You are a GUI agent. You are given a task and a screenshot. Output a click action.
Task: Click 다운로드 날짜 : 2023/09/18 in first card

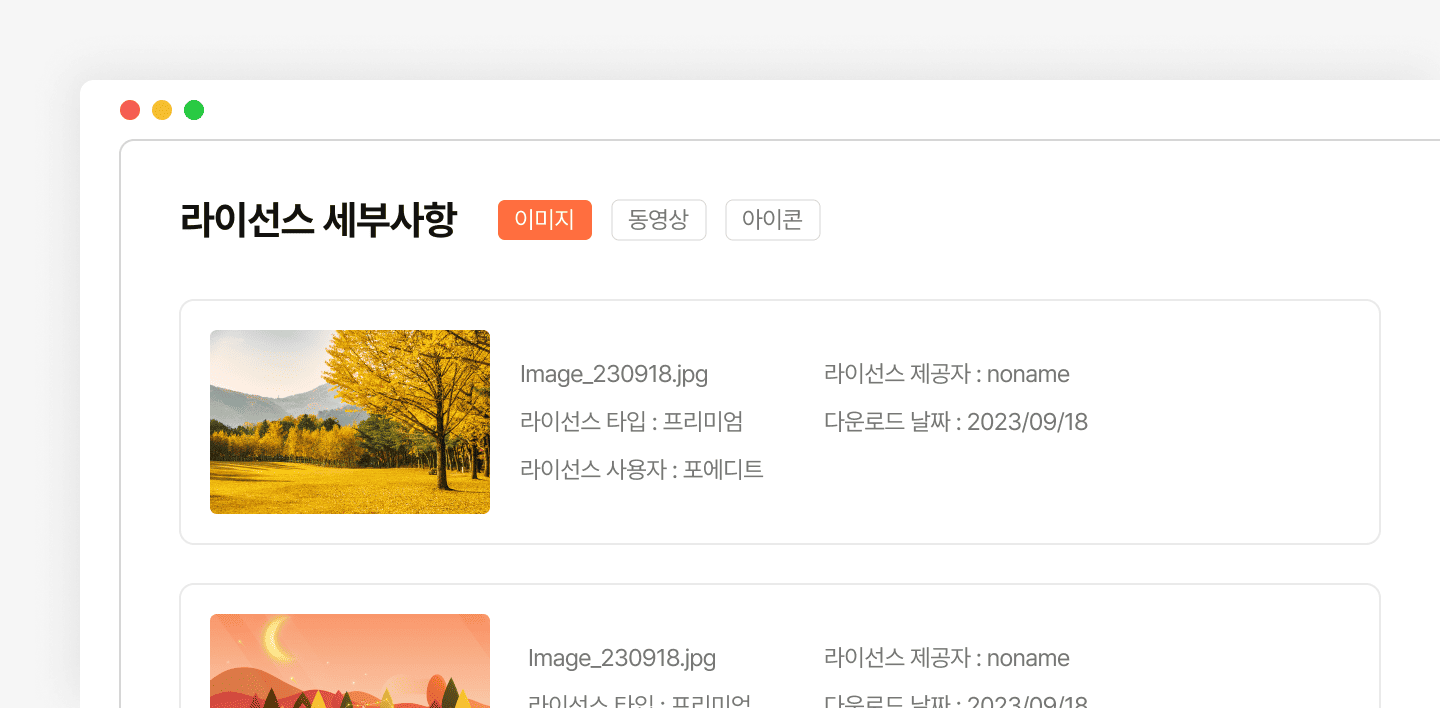(x=956, y=421)
